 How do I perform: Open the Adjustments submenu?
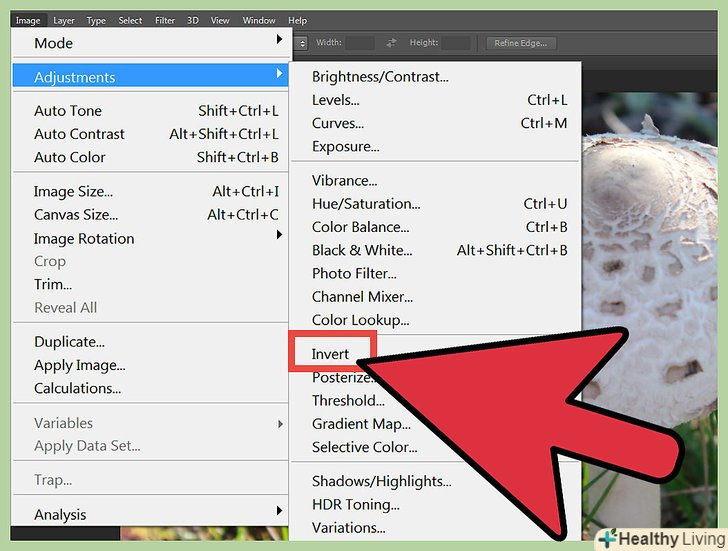click(x=151, y=77)
